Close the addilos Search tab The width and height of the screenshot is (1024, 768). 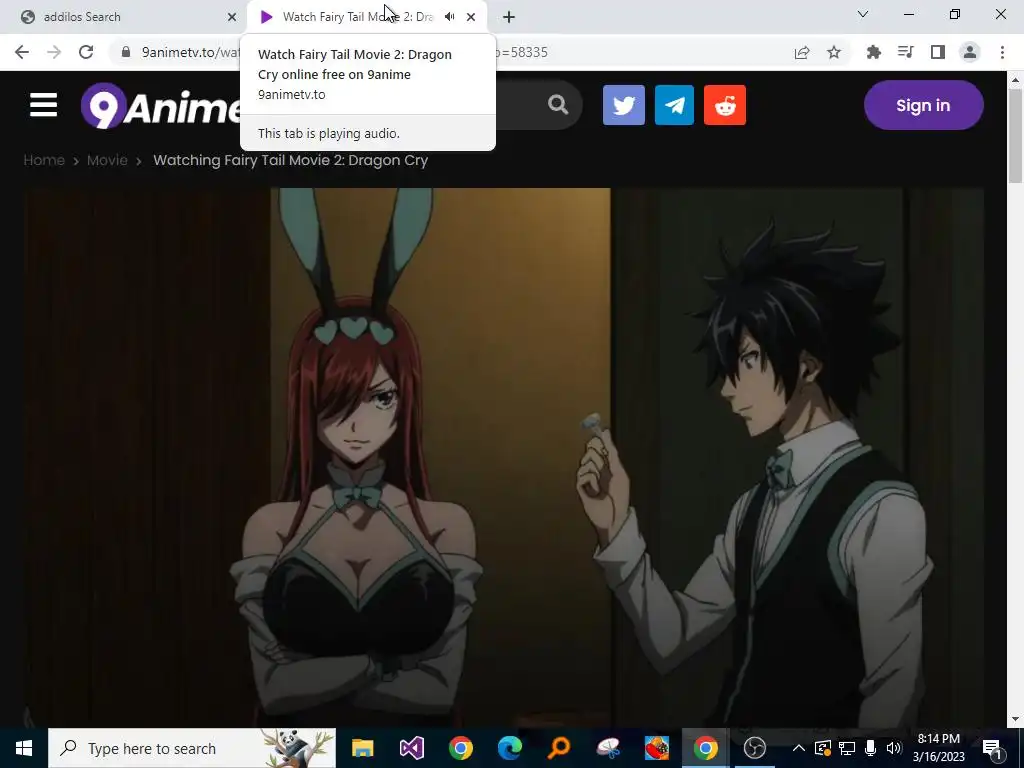pyautogui.click(x=231, y=17)
